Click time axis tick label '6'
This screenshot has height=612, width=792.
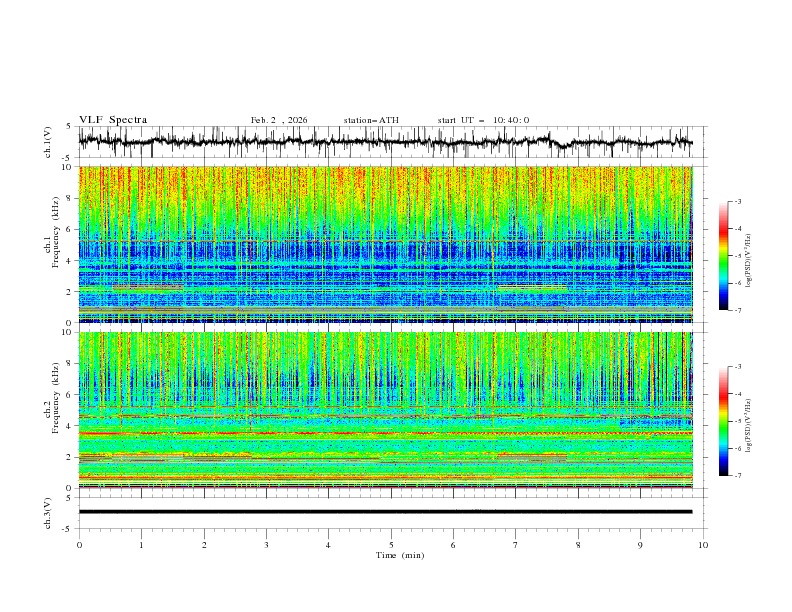(x=453, y=545)
